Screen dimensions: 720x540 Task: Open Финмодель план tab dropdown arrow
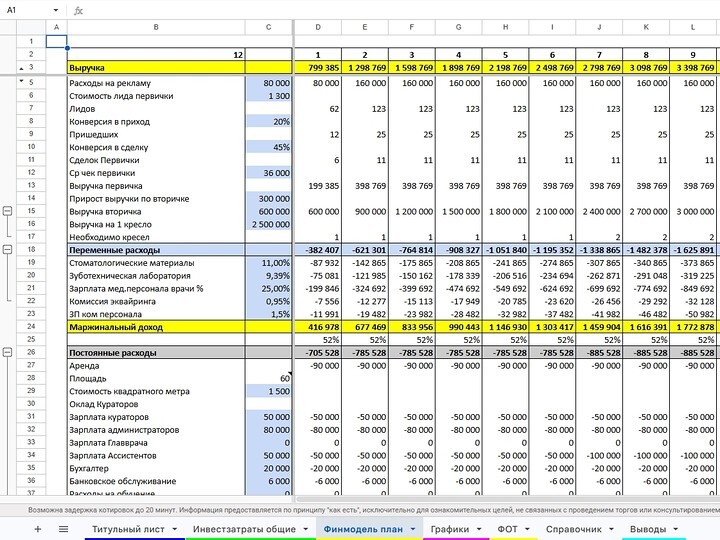tap(413, 529)
